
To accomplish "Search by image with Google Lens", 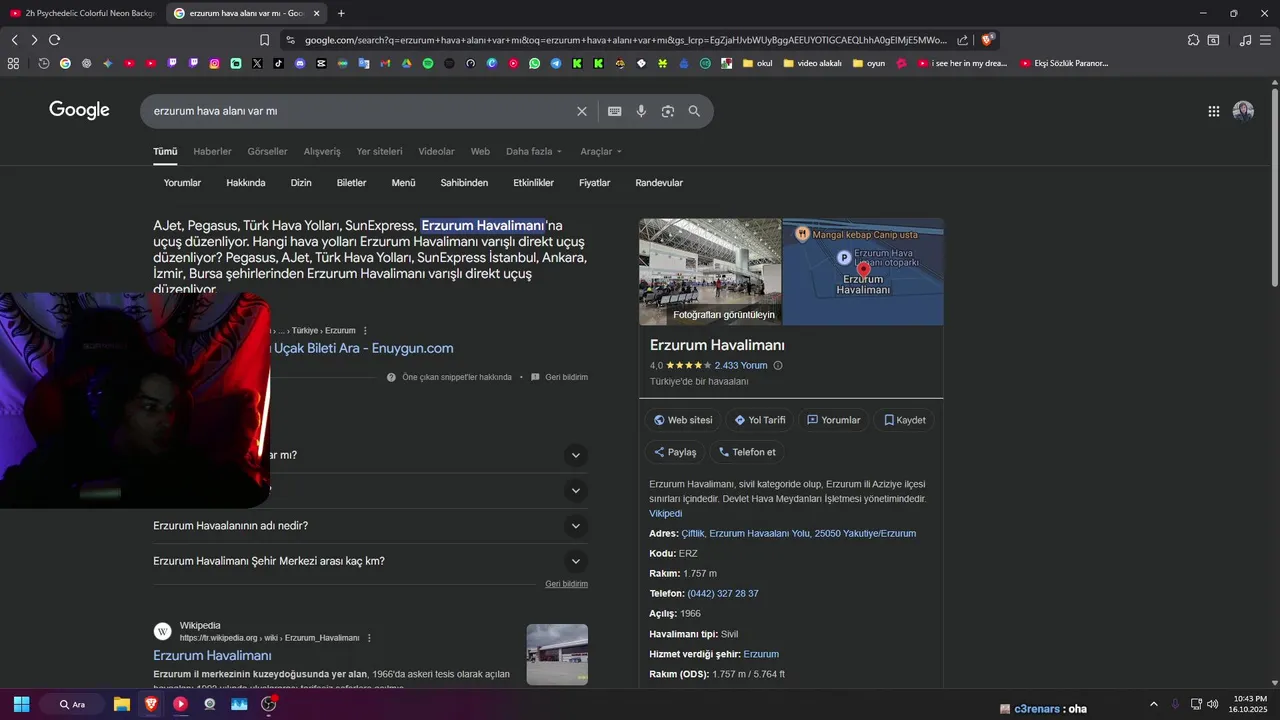I will click(x=668, y=111).
